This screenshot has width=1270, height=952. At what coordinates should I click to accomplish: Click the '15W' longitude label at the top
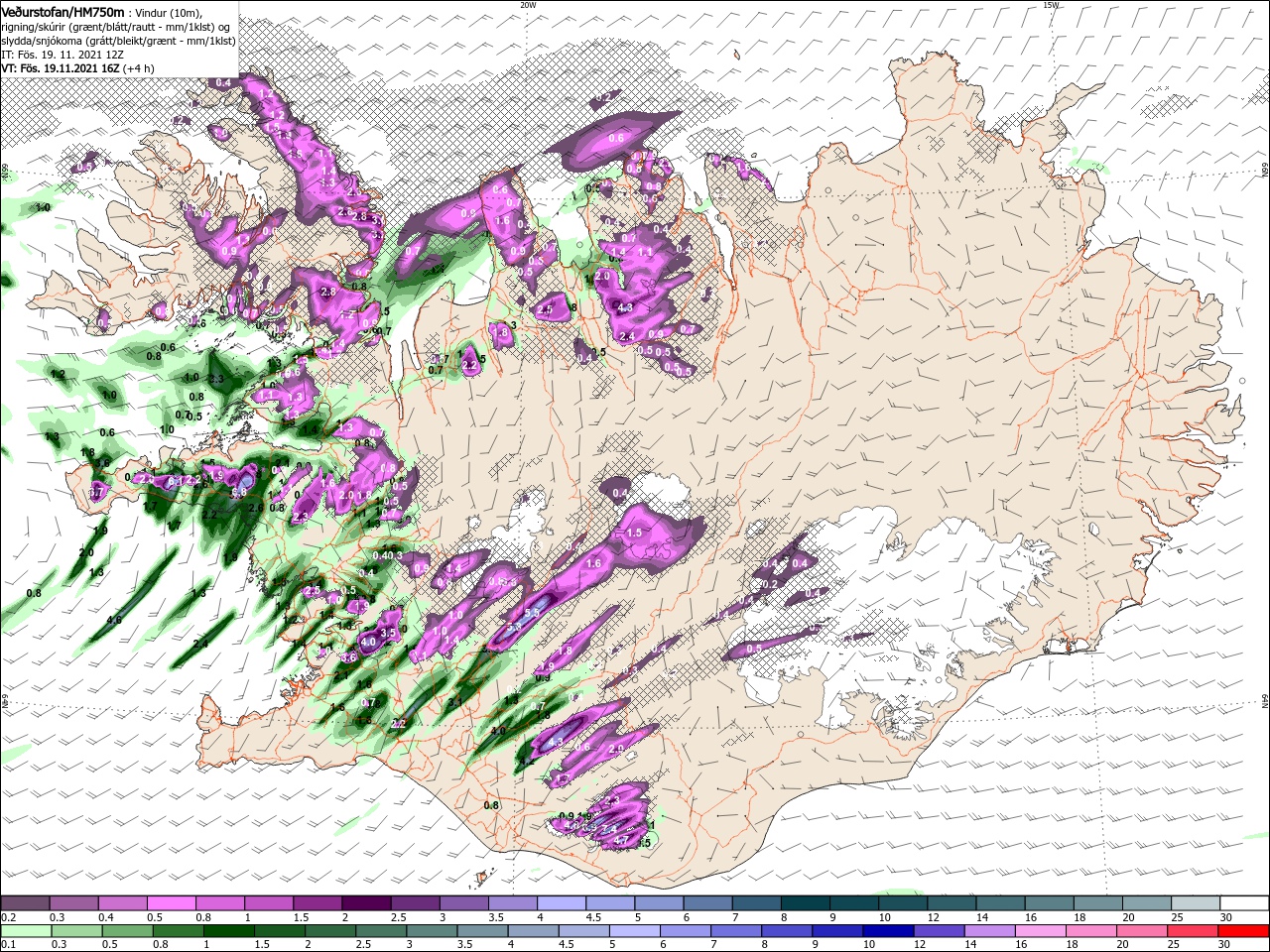point(1051,4)
